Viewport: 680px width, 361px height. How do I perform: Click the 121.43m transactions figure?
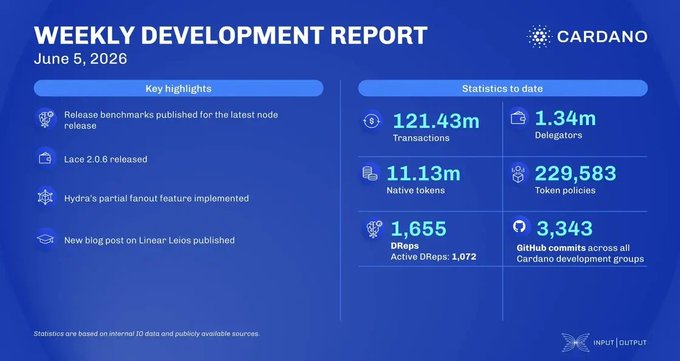pos(436,121)
